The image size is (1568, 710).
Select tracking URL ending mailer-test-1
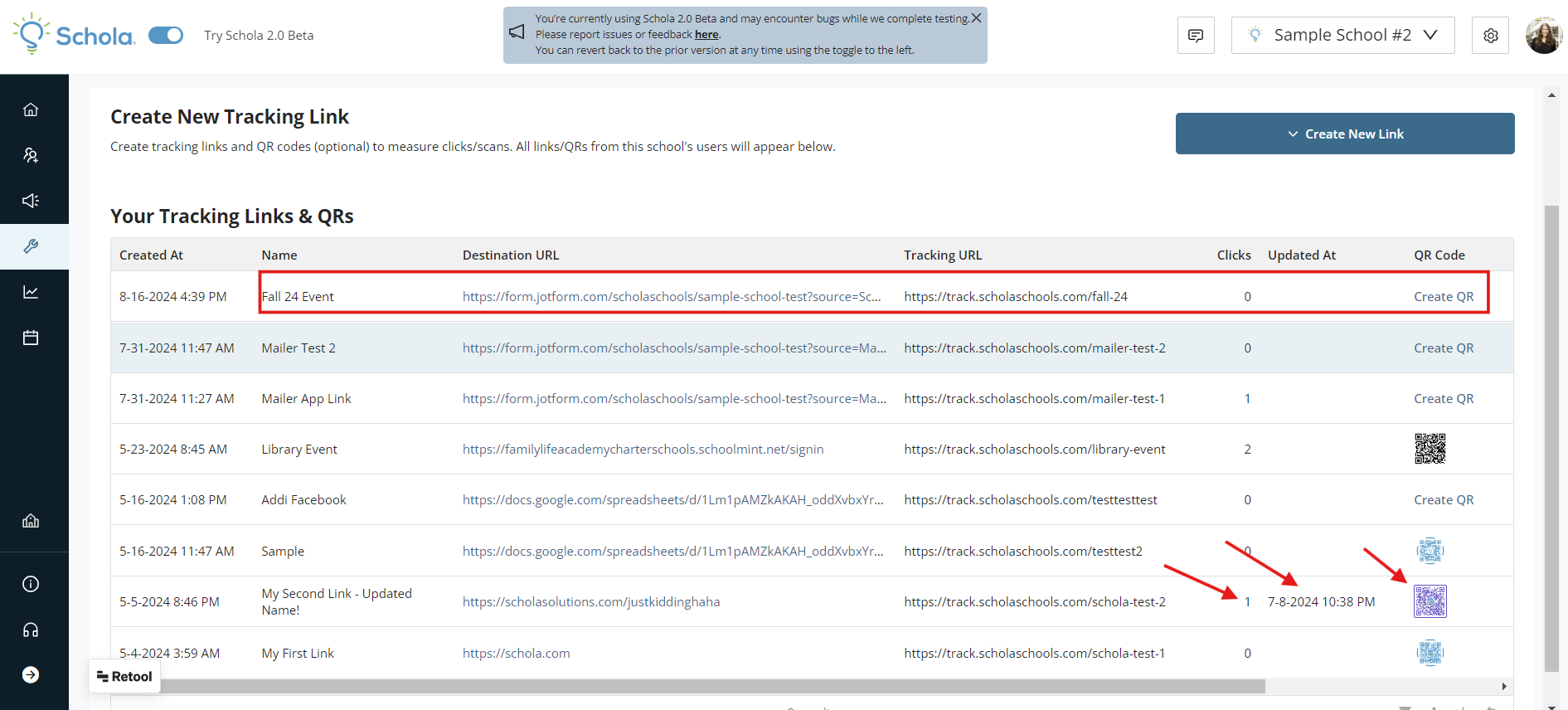(x=1034, y=399)
